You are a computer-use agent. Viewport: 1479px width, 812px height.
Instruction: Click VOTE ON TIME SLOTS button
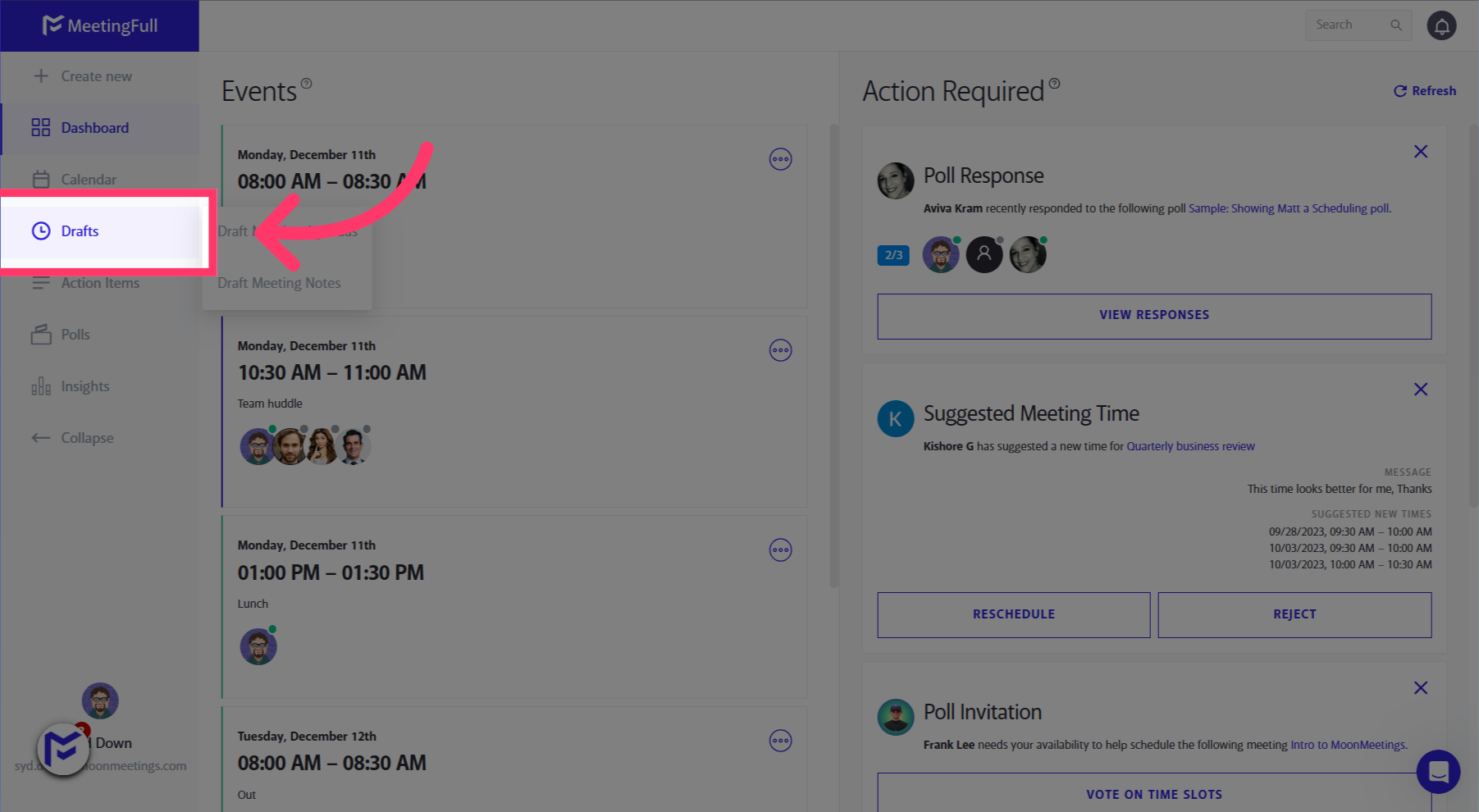pos(1154,792)
